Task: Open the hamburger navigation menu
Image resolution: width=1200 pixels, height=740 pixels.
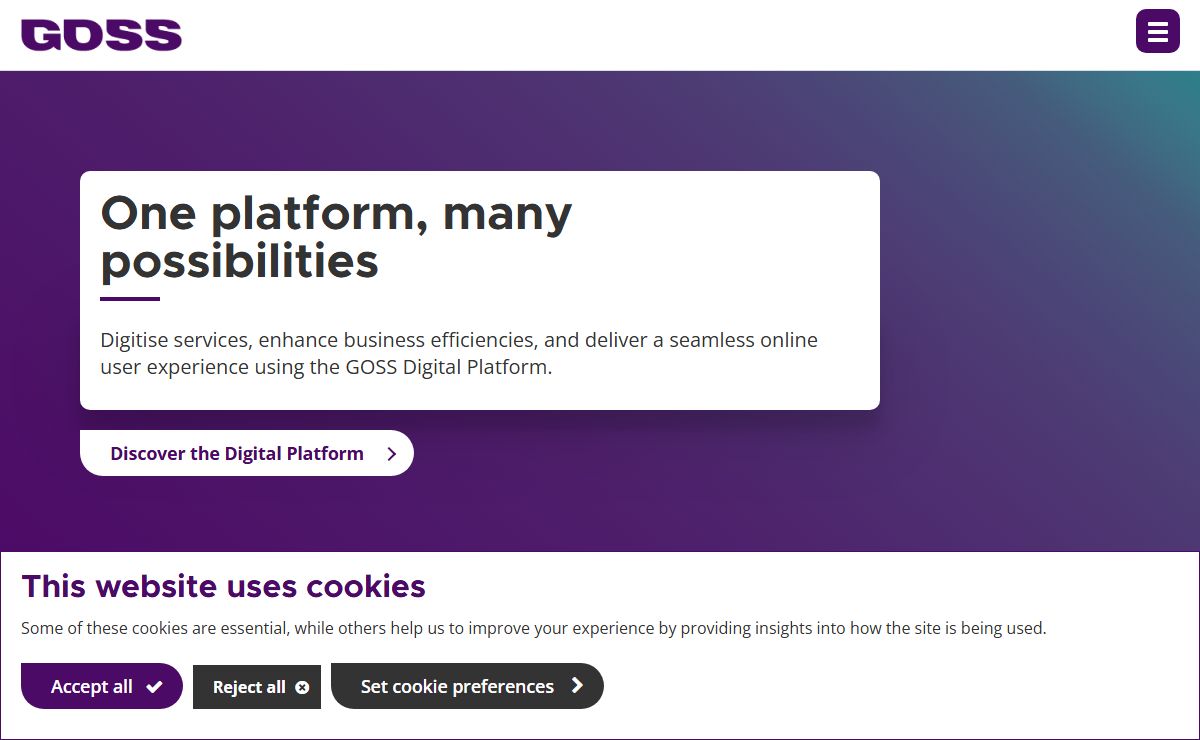Action: pyautogui.click(x=1157, y=31)
